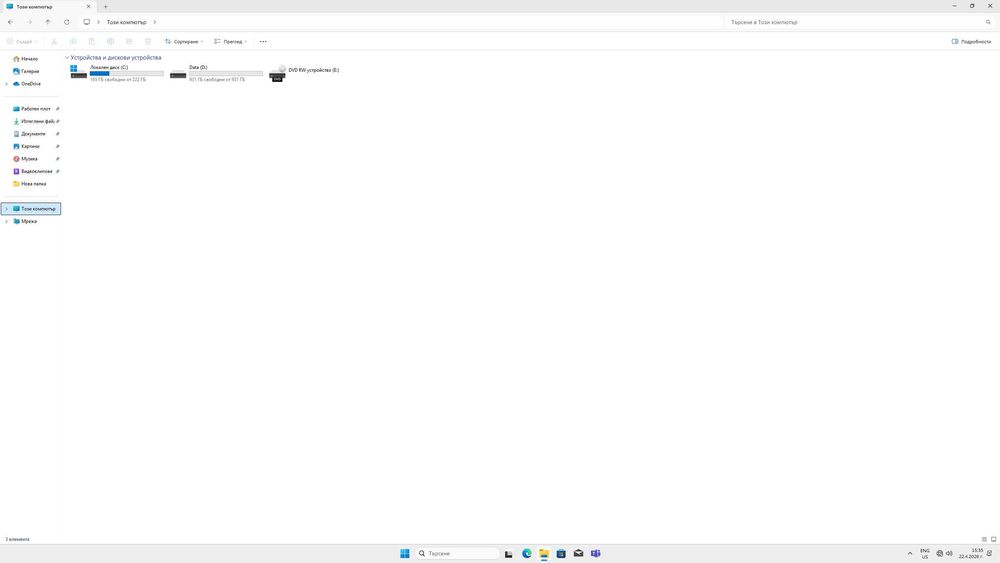The image size is (1000, 563).
Task: Open the Работен плот quick-access folder
Action: tap(36, 109)
